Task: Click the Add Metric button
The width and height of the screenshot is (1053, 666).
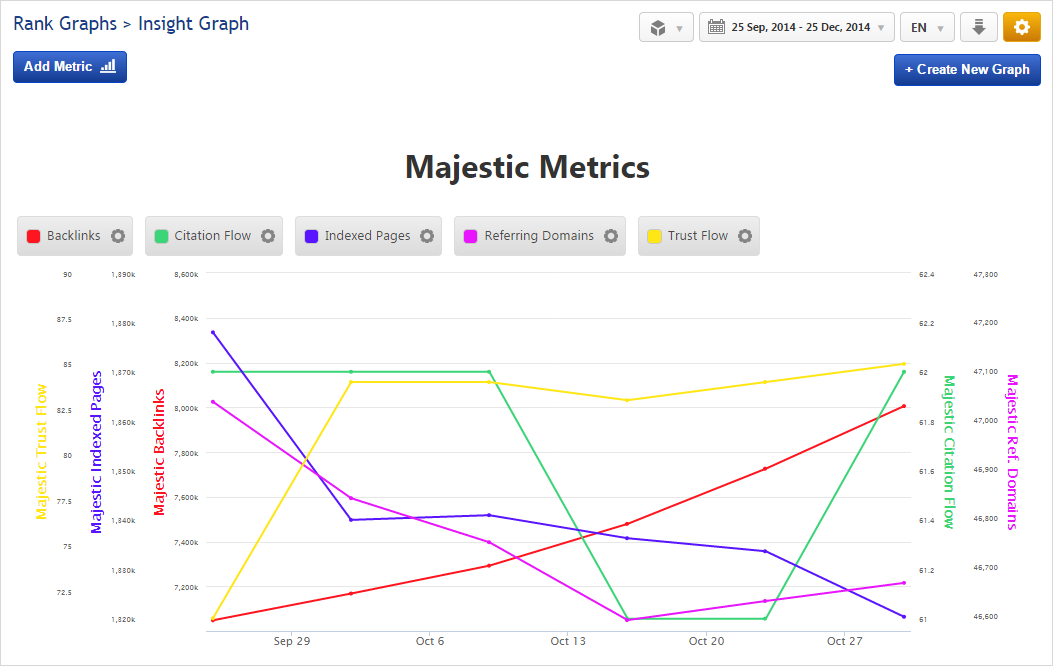Action: pyautogui.click(x=70, y=67)
